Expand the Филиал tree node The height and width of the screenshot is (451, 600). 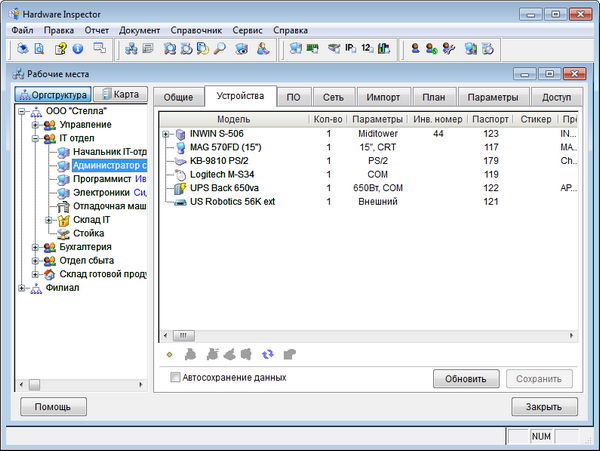(22, 288)
